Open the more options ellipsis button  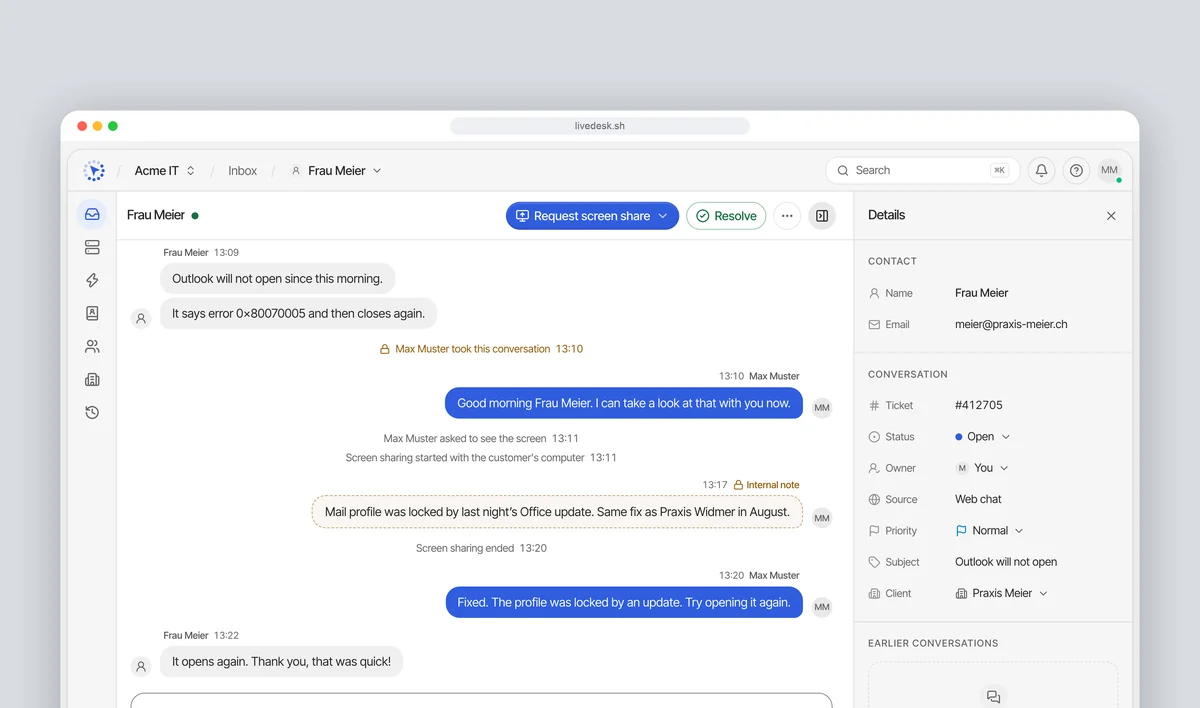tap(787, 216)
